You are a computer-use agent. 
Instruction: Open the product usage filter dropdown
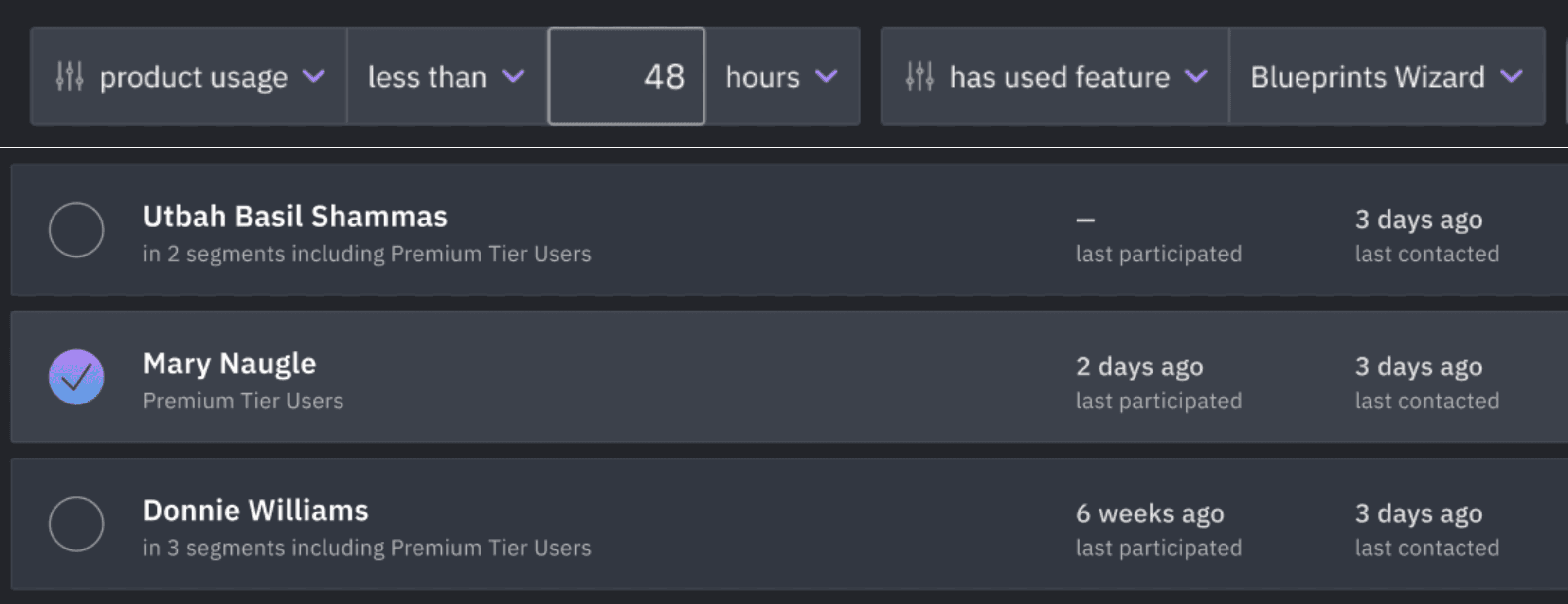pos(195,76)
